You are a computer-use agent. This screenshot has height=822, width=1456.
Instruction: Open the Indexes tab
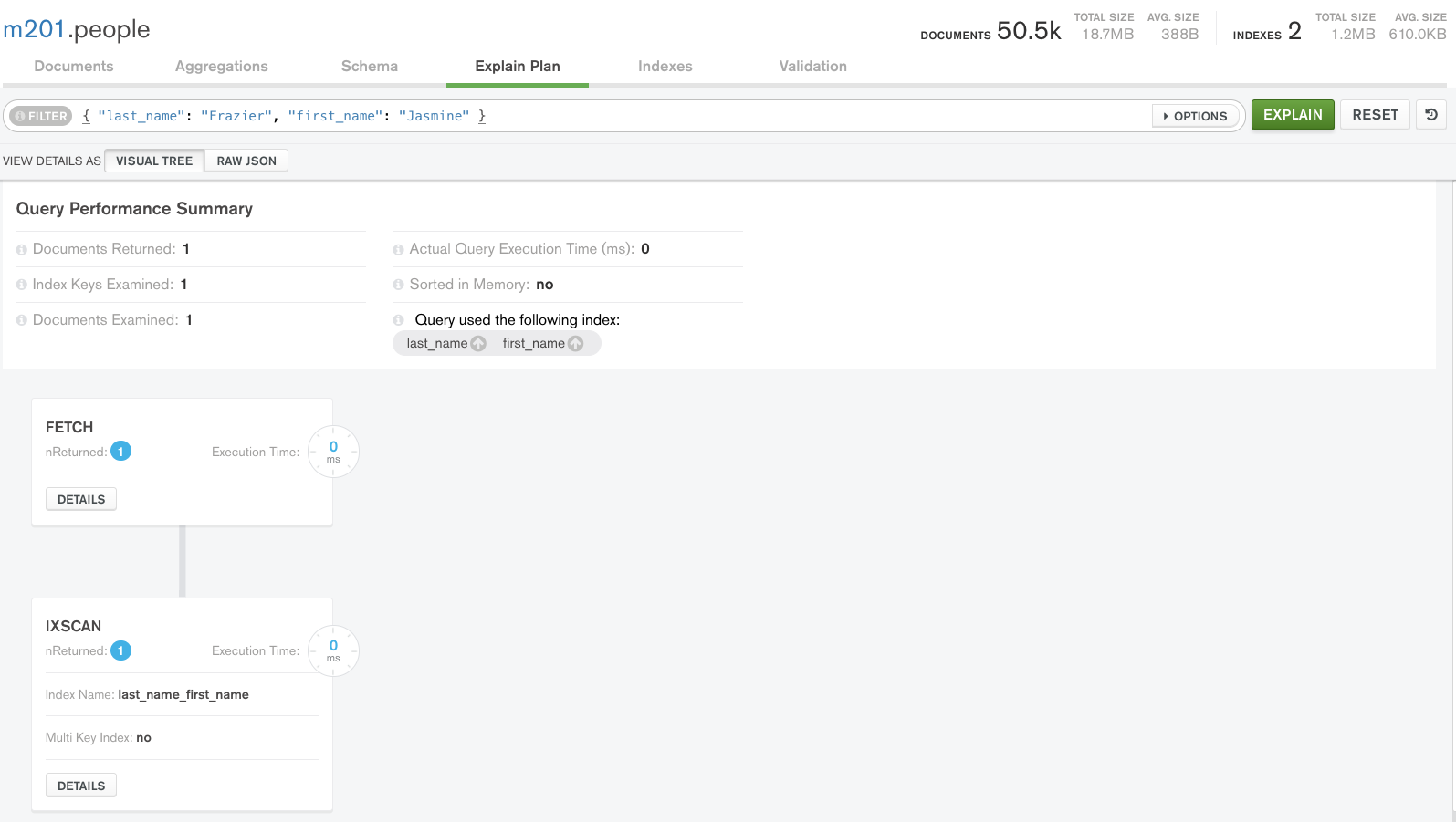665,66
